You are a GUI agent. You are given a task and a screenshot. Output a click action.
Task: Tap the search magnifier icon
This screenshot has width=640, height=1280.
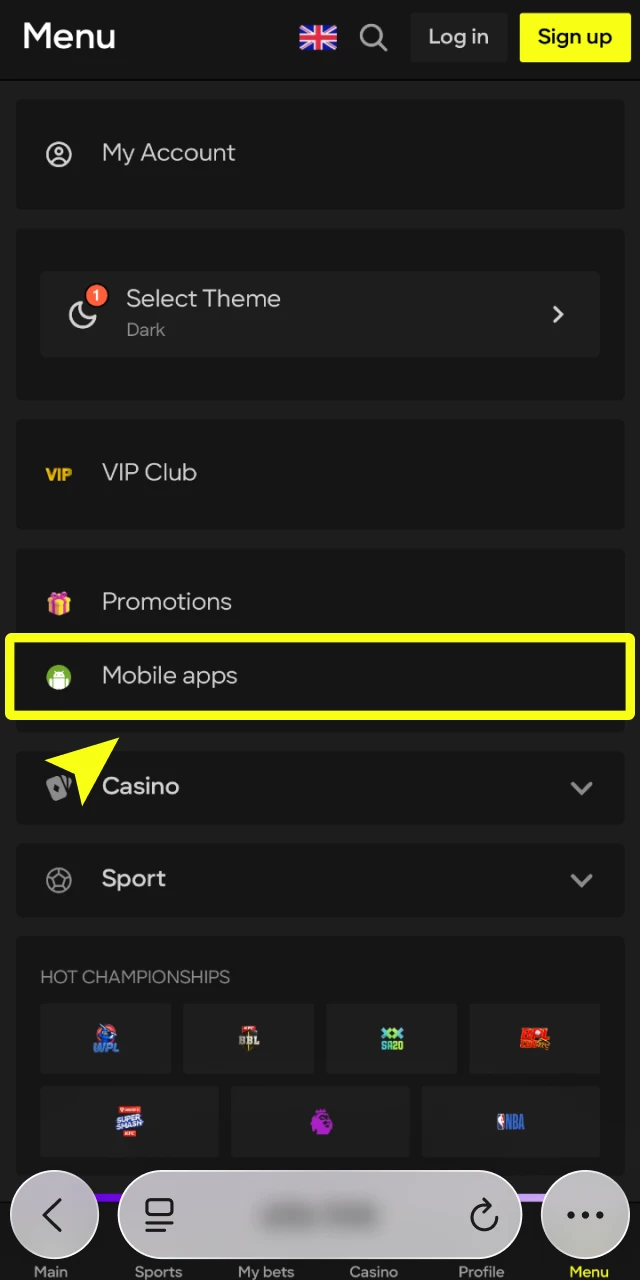373,38
